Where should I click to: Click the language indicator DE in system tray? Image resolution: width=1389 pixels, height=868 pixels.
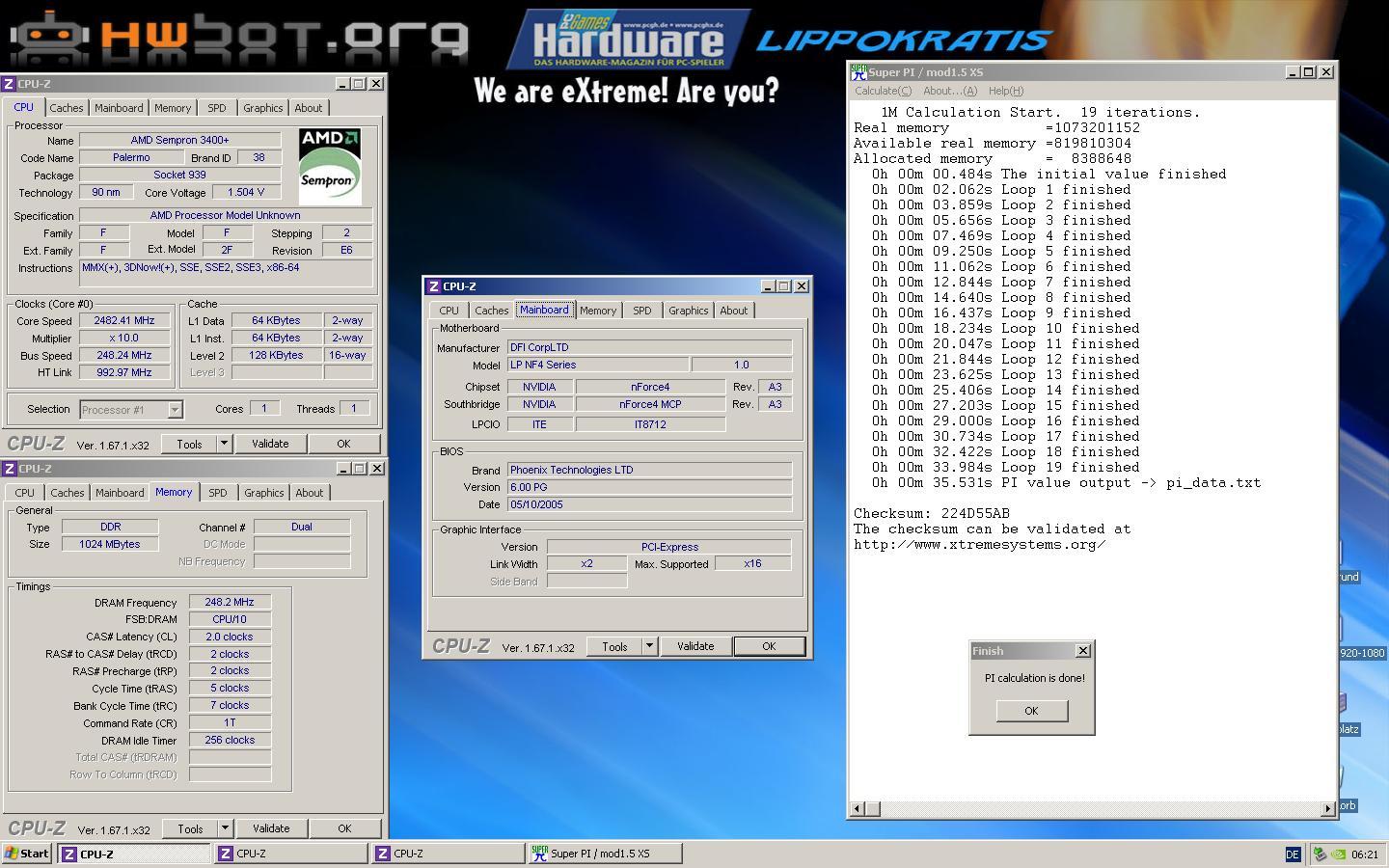pos(1293,854)
